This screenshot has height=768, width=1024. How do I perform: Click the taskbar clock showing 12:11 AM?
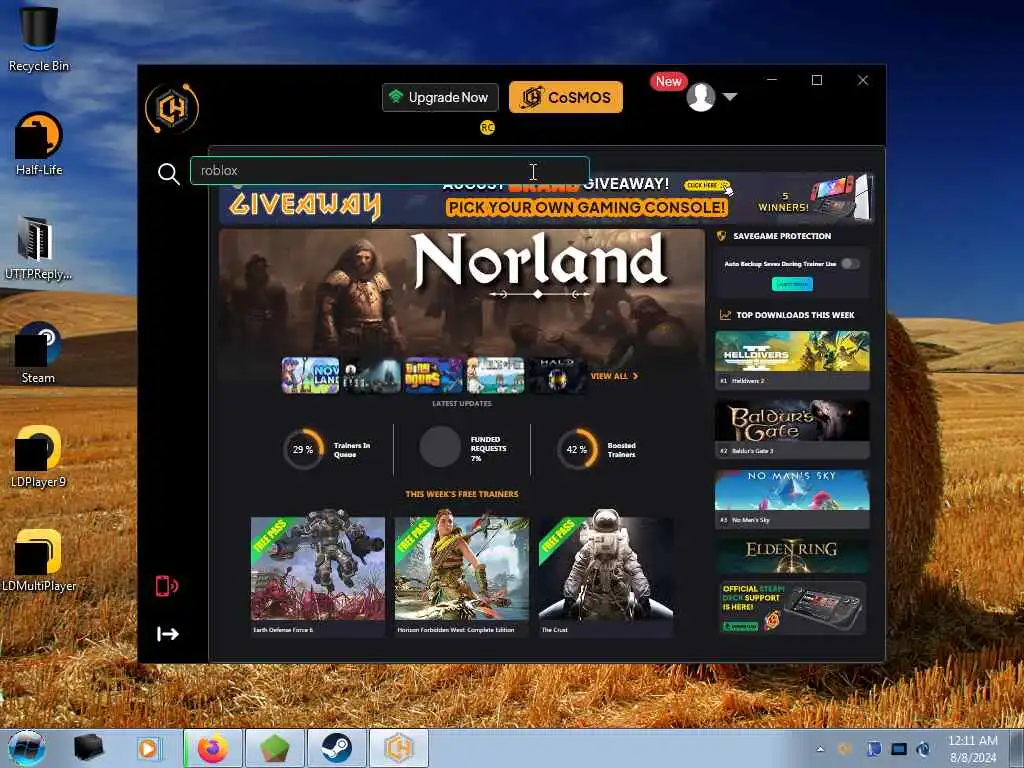972,749
